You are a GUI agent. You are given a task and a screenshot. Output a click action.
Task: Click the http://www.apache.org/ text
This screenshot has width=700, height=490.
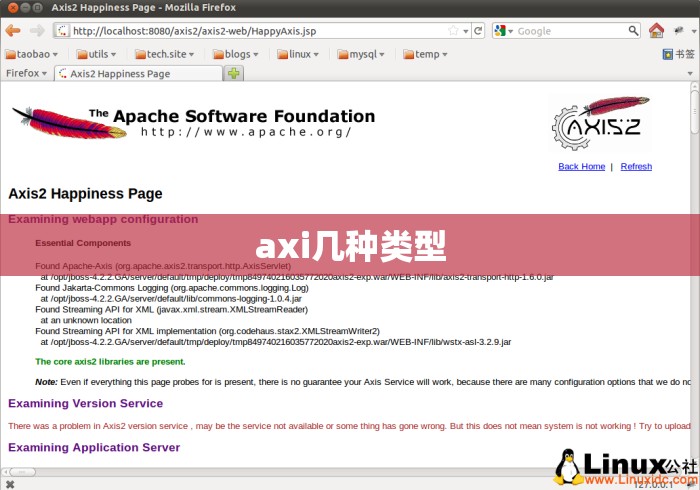246,132
